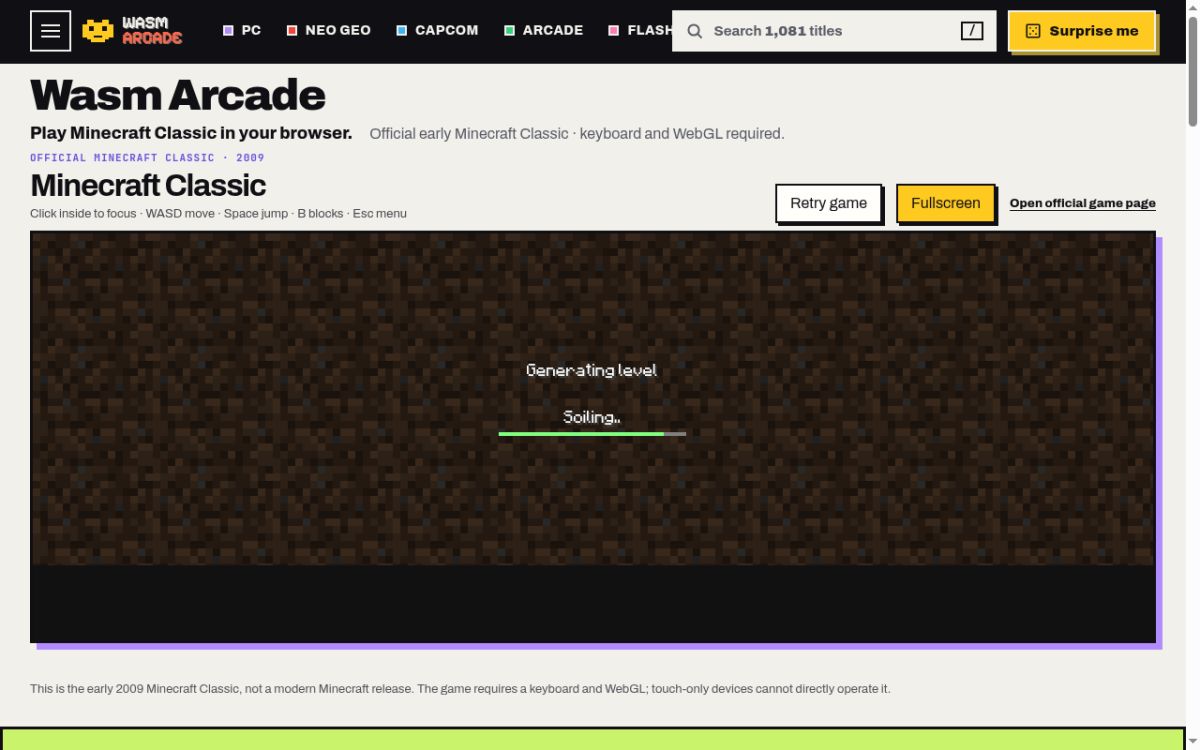This screenshot has width=1200, height=750.
Task: Open official game page link
Action: pyautogui.click(x=1082, y=203)
